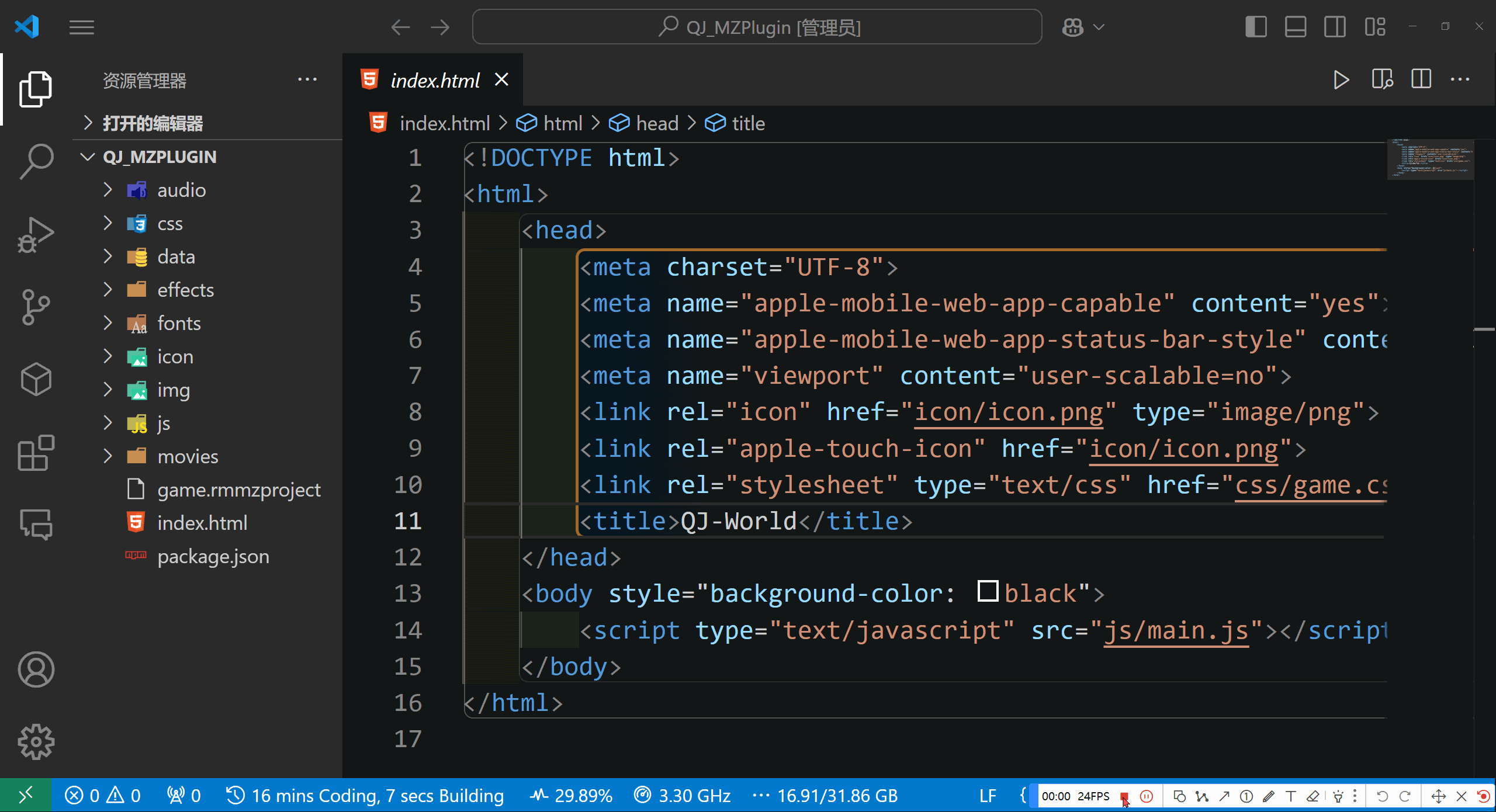Go back in navigation history
Viewport: 1496px width, 812px height.
[x=401, y=27]
